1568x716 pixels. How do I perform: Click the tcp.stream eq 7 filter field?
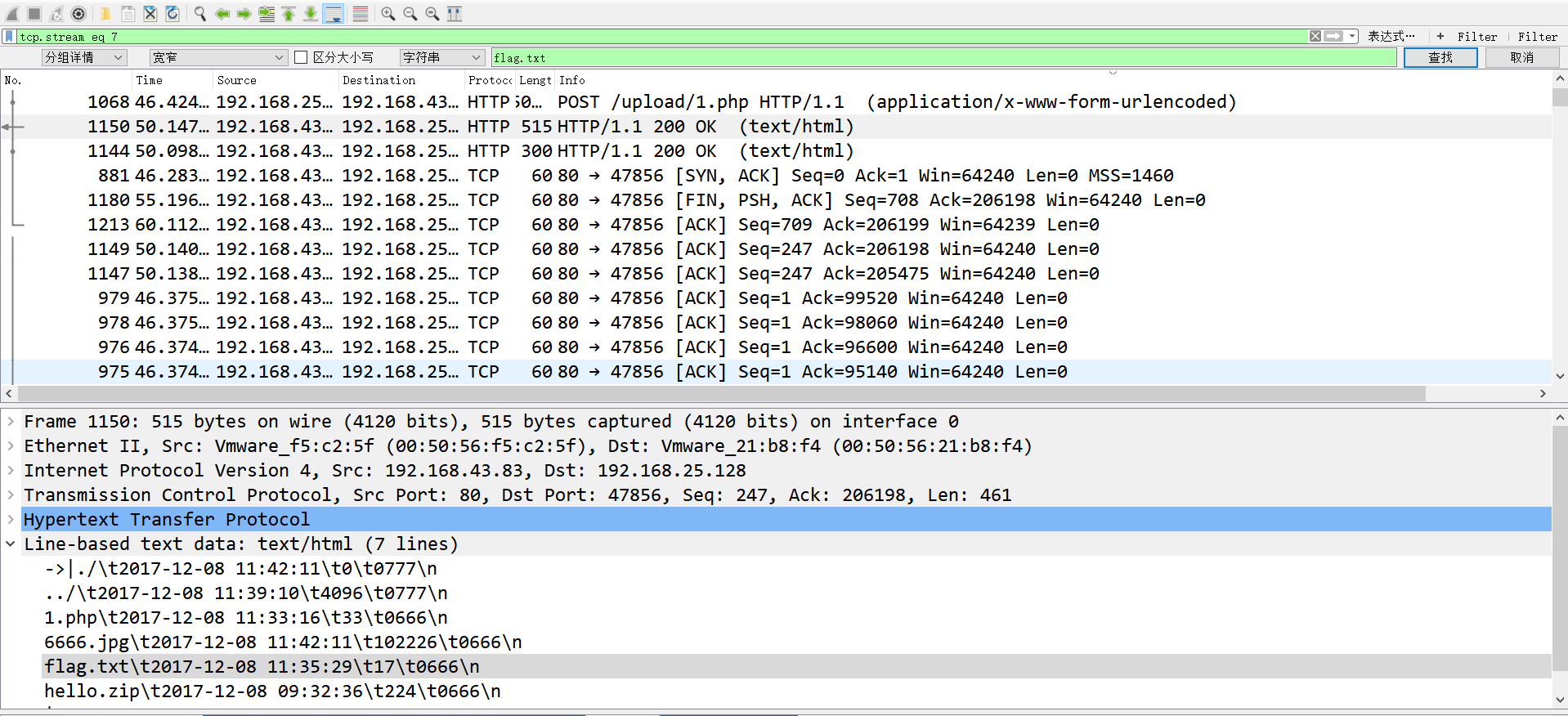coord(662,36)
